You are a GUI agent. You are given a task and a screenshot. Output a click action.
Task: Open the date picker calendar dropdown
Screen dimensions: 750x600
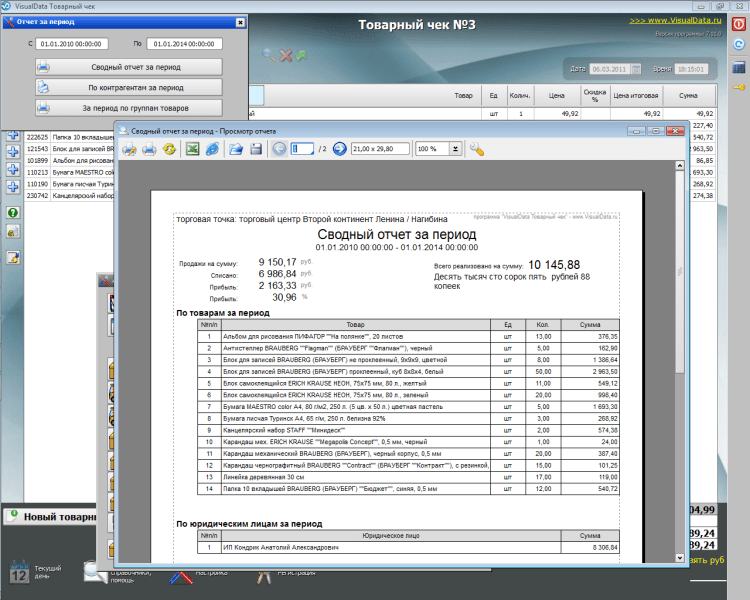pyautogui.click(x=635, y=69)
